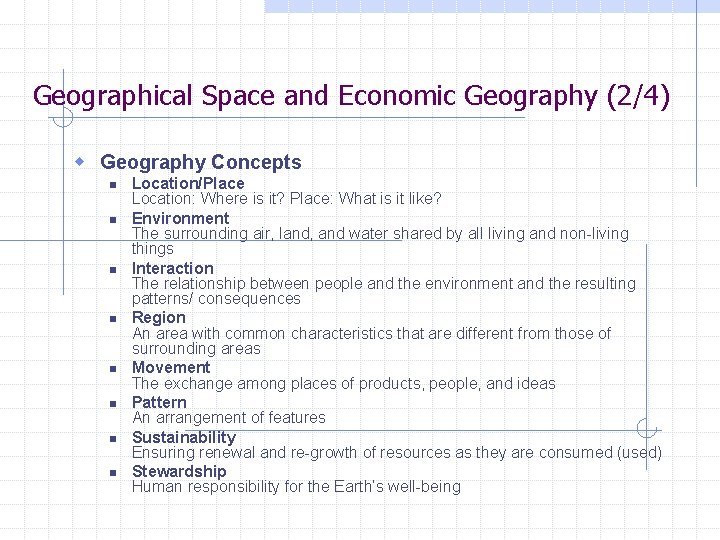The height and width of the screenshot is (540, 720).
Task: Select the 'Geography Concepts' heading
Action: [201, 162]
